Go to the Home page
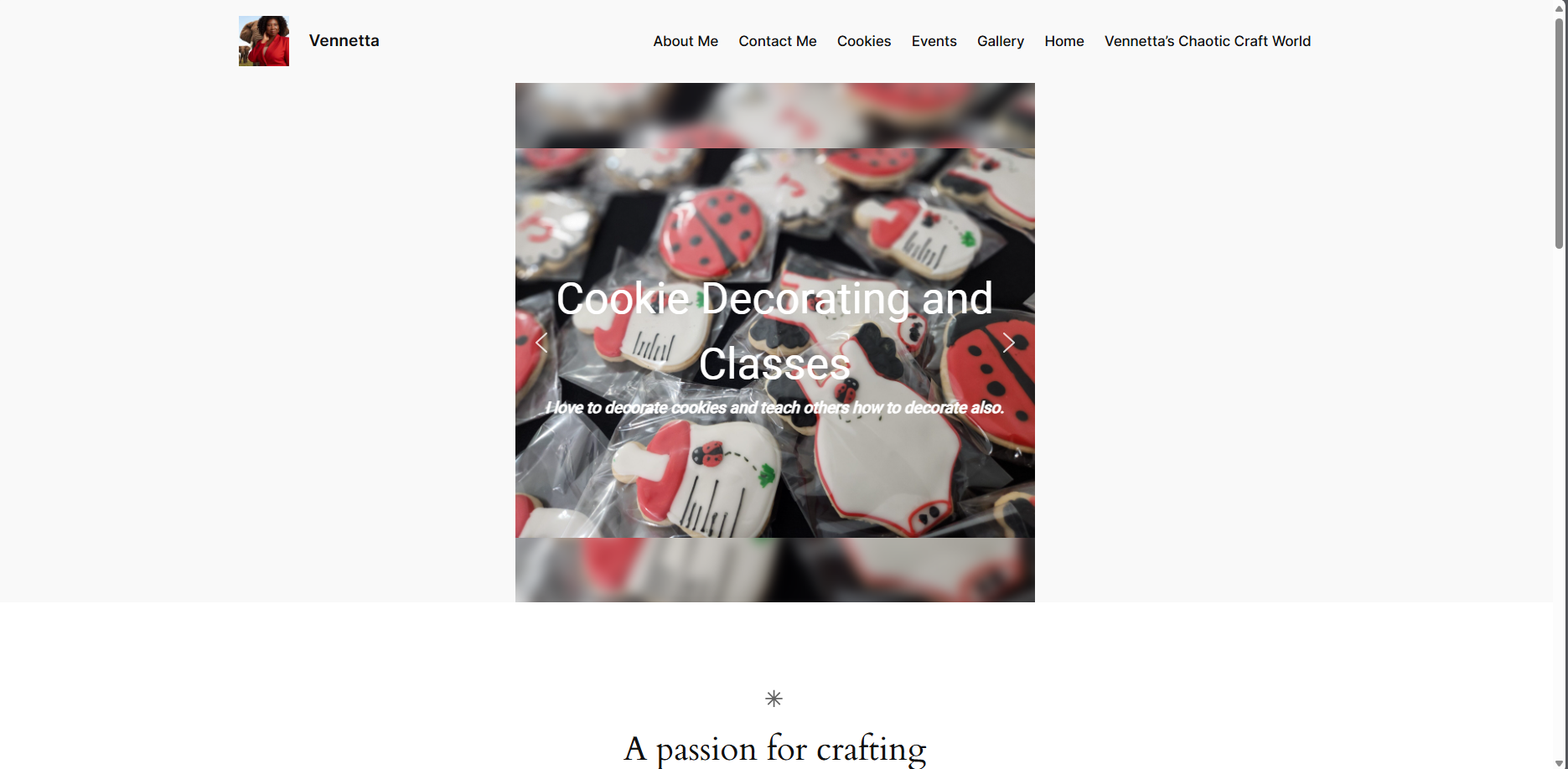The width and height of the screenshot is (1568, 769). pos(1064,41)
